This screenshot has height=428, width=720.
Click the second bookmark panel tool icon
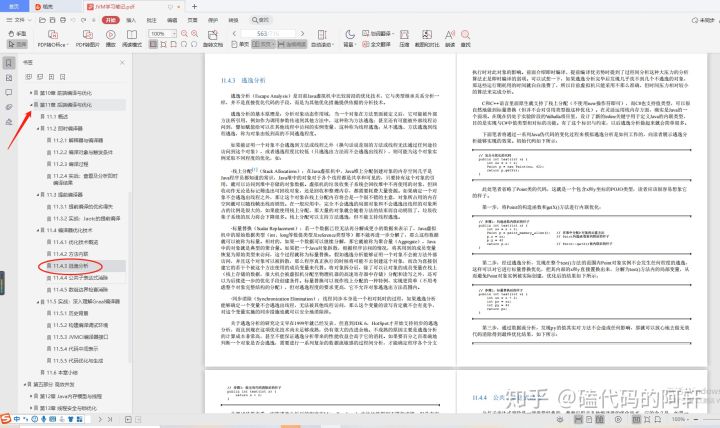(x=40, y=77)
